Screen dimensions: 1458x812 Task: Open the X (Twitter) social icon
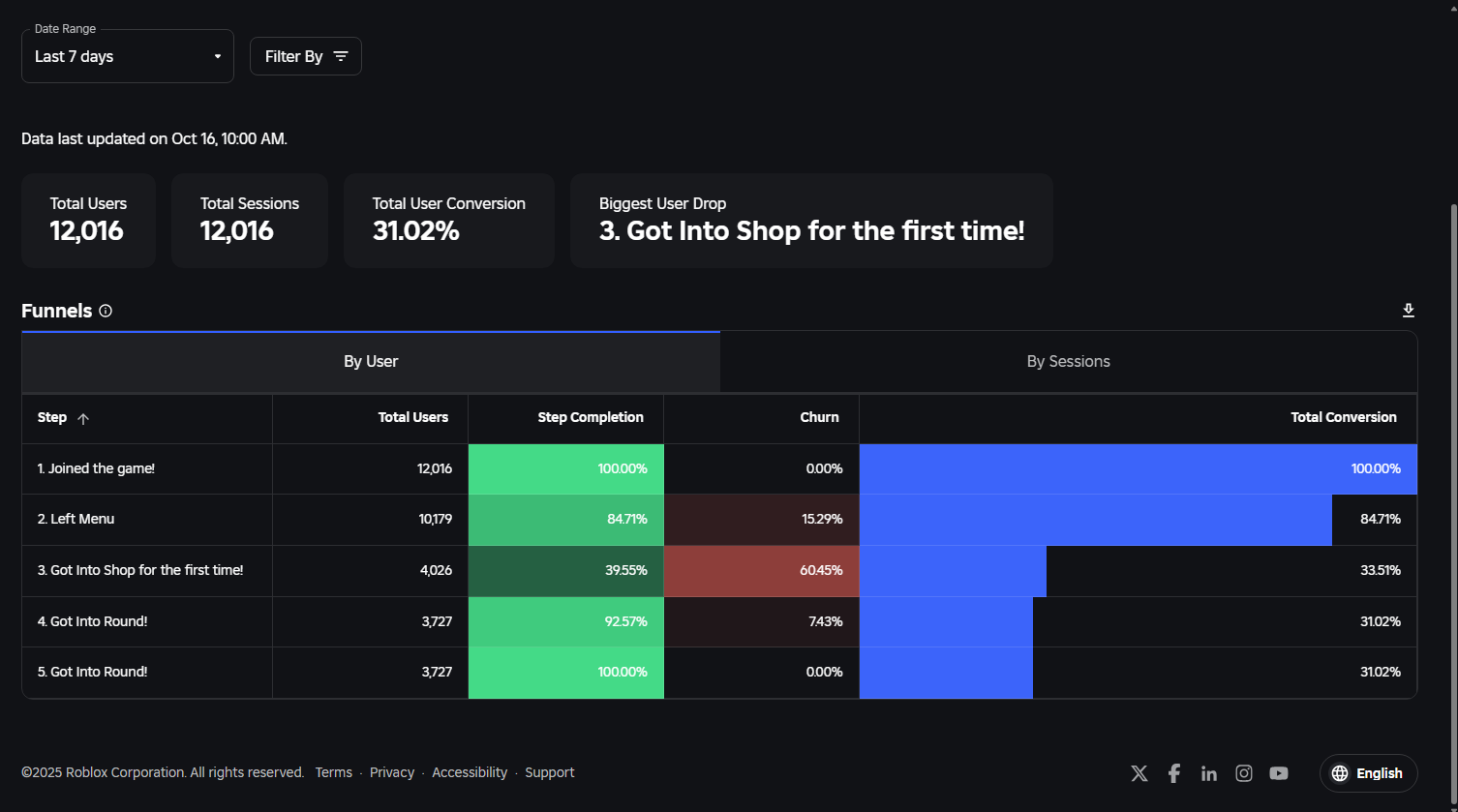pos(1139,773)
